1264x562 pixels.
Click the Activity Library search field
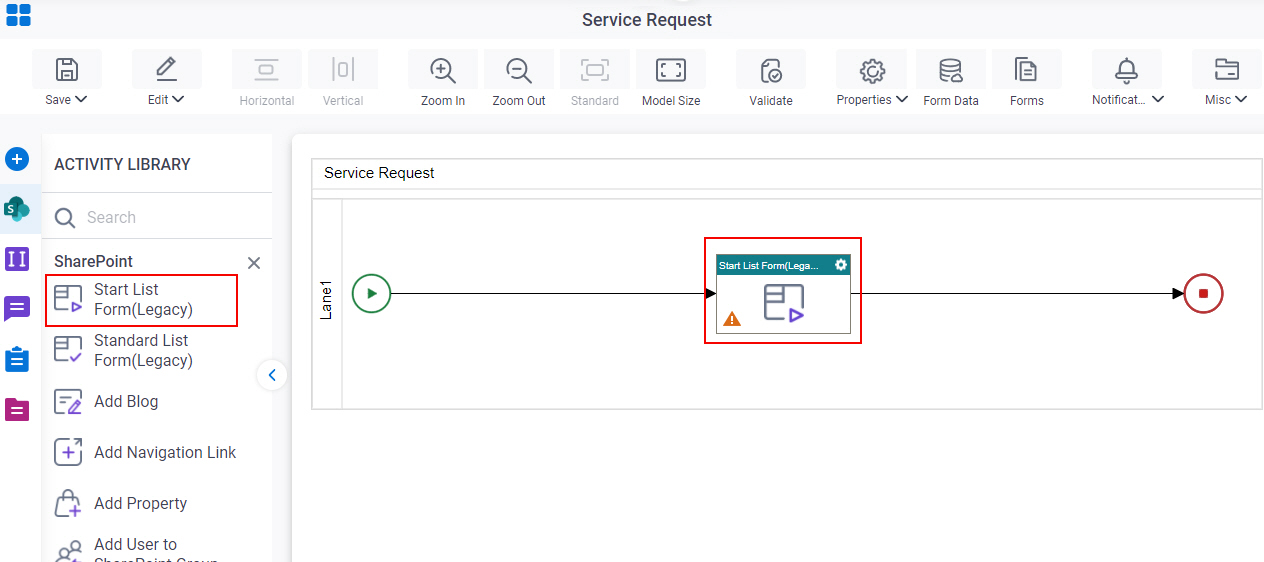(x=157, y=217)
